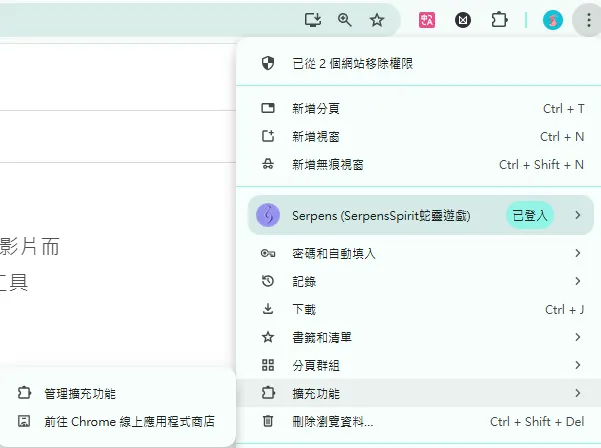Image resolution: width=601 pixels, height=448 pixels.
Task: Click the Ctrl + J shortcut text
Action: tap(564, 309)
